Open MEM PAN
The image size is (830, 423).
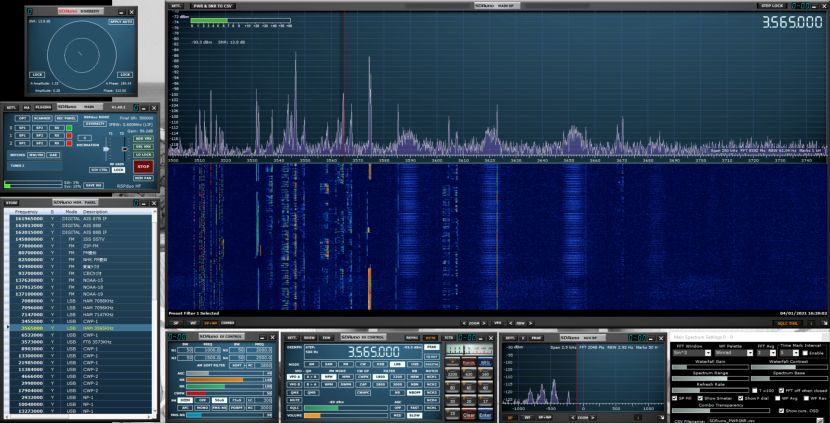point(143,178)
